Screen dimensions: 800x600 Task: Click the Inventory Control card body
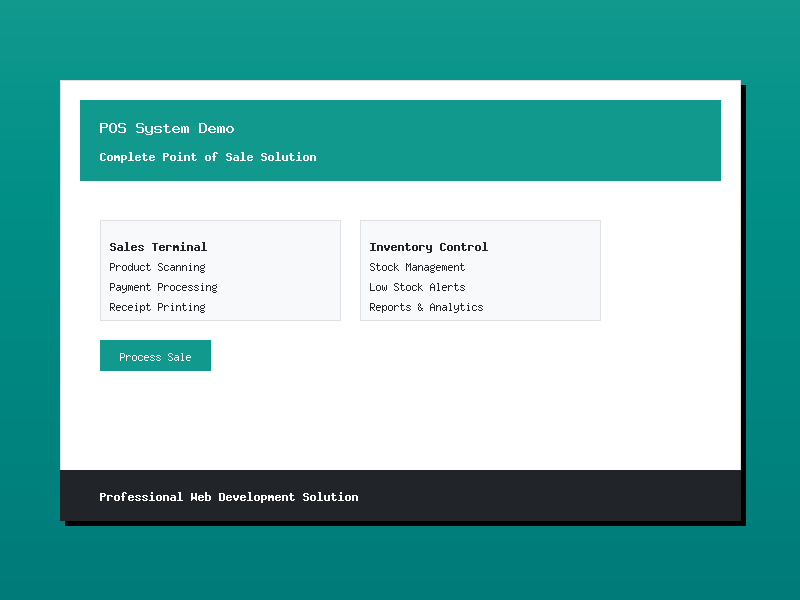480,270
